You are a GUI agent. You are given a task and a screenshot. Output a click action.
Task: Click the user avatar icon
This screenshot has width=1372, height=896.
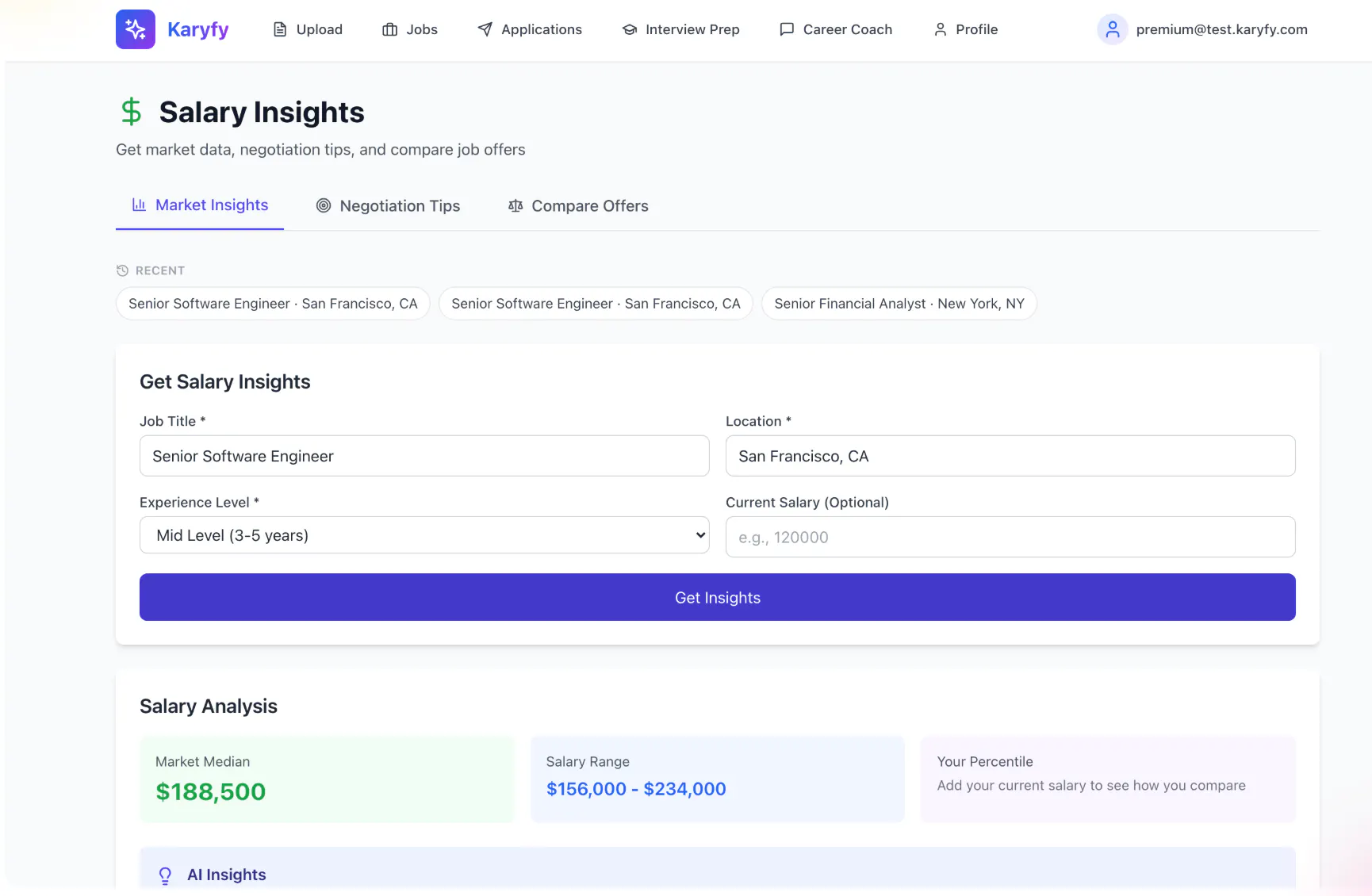pos(1113,29)
